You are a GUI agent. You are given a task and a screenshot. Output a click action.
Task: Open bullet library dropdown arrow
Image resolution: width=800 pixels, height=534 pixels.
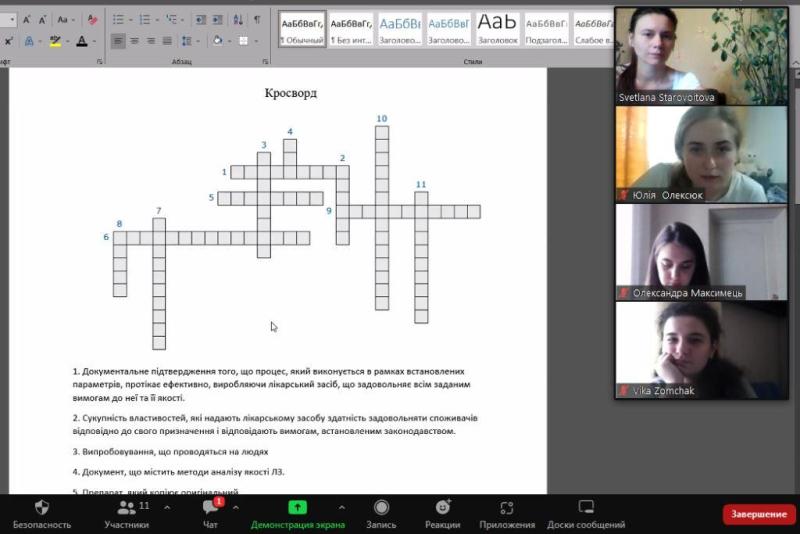click(x=131, y=20)
